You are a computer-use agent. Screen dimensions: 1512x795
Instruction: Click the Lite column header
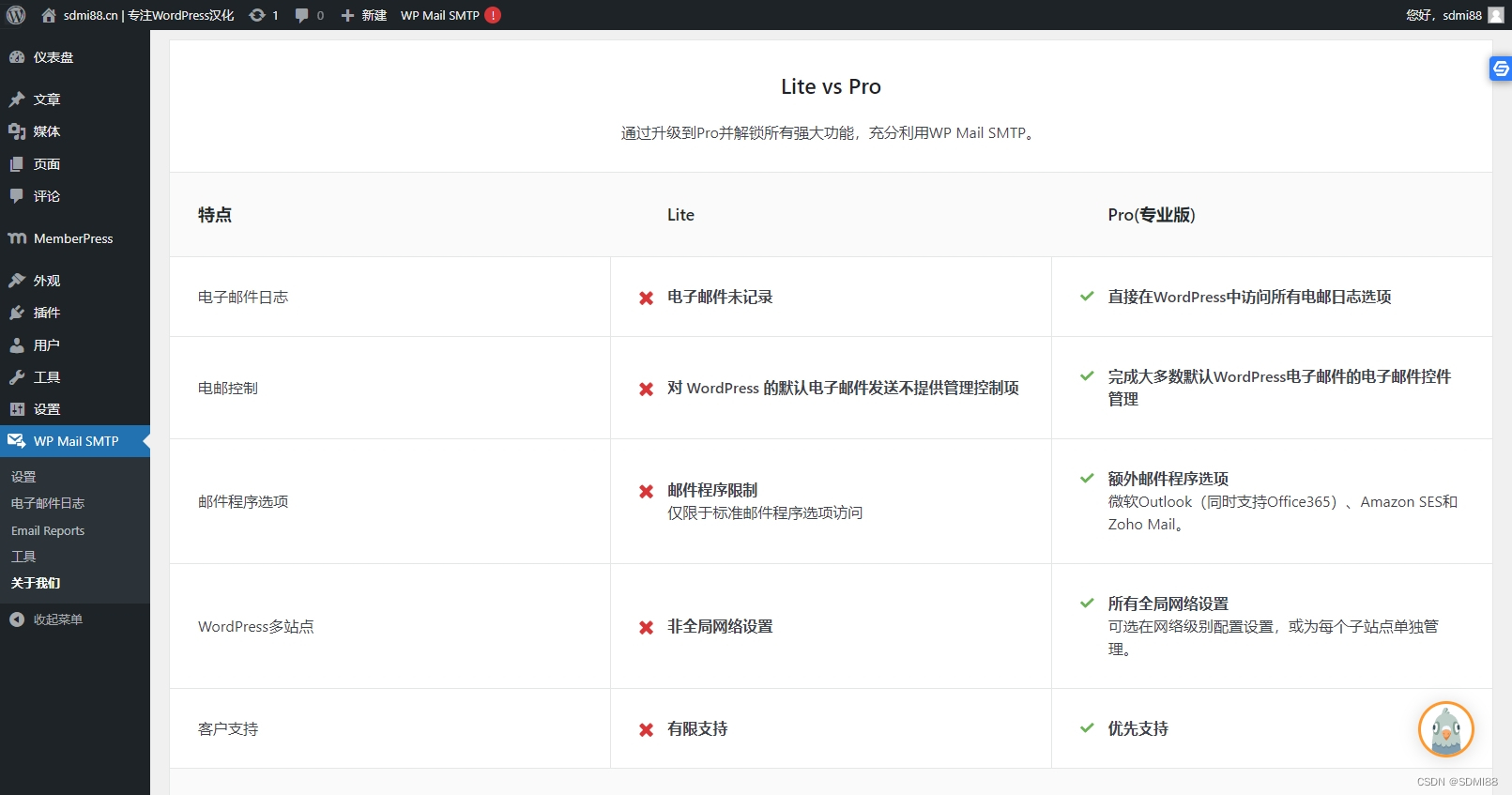pos(680,215)
